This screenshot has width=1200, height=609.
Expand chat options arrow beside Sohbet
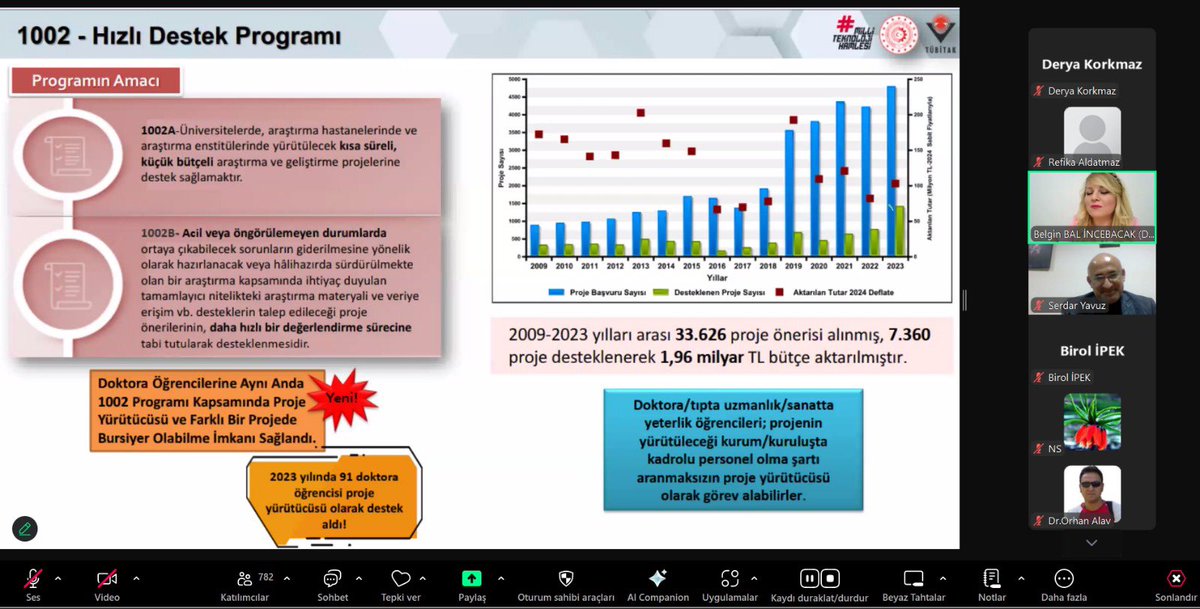coord(361,578)
